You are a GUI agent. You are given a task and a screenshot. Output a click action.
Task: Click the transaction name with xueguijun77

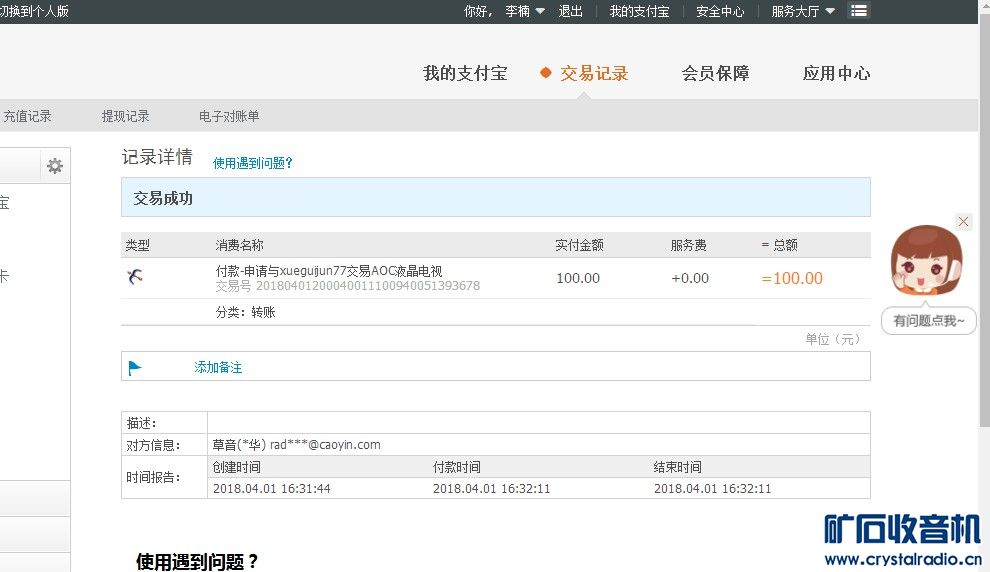pyautogui.click(x=329, y=271)
